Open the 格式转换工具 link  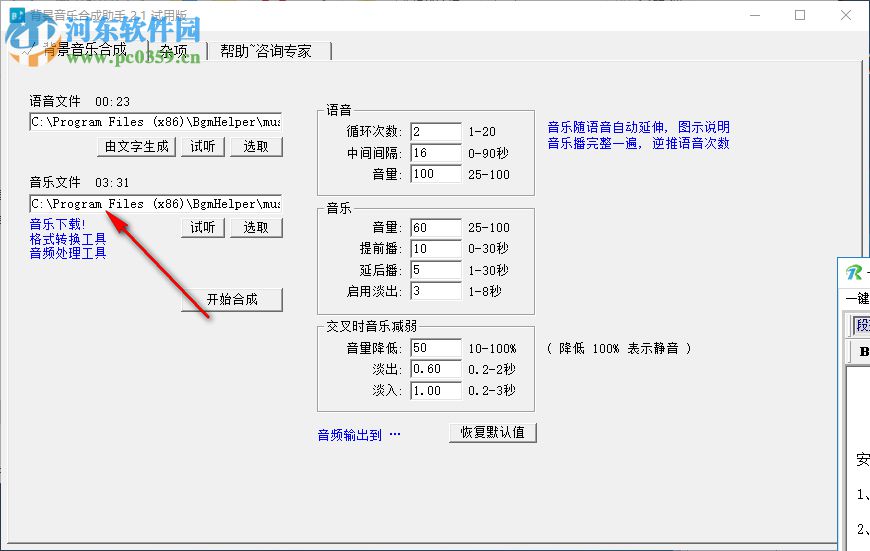(68, 239)
